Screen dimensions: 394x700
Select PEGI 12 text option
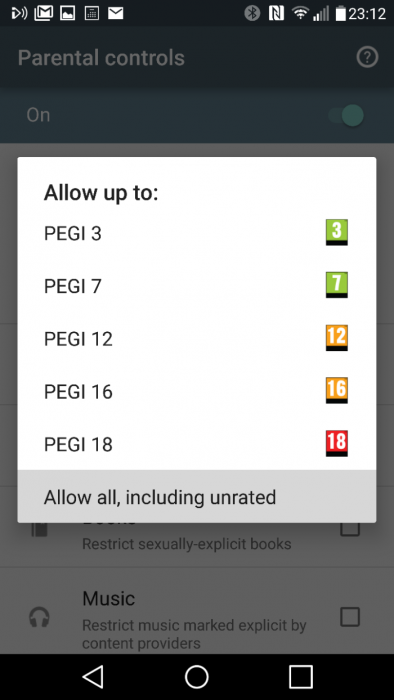pos(78,338)
